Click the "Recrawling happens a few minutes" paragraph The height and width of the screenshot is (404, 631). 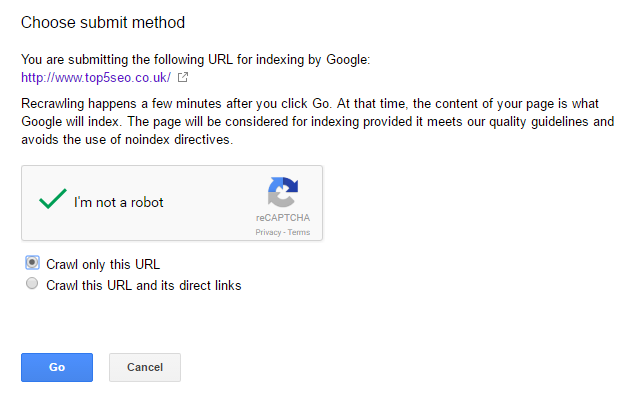318,122
